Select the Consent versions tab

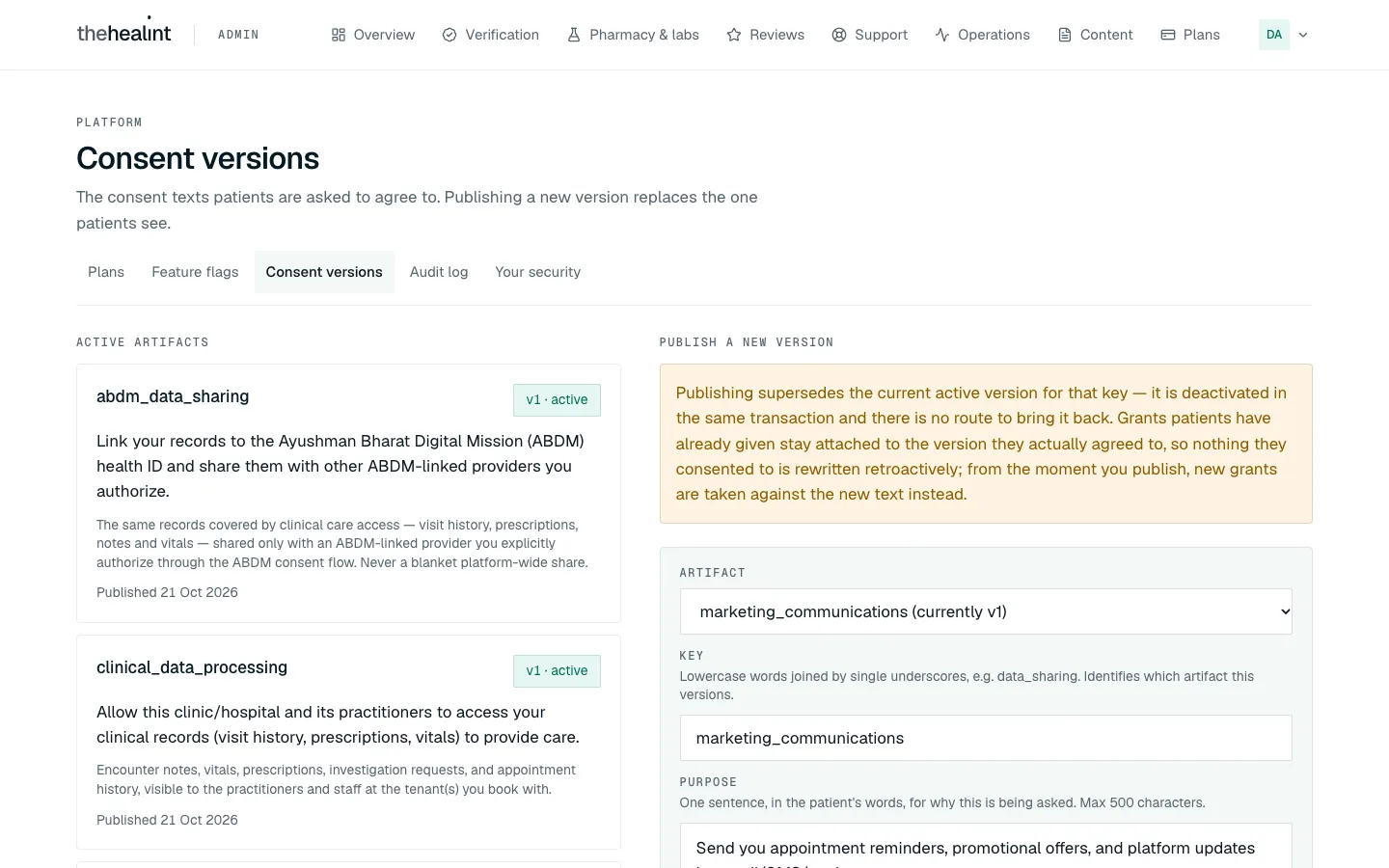324,272
